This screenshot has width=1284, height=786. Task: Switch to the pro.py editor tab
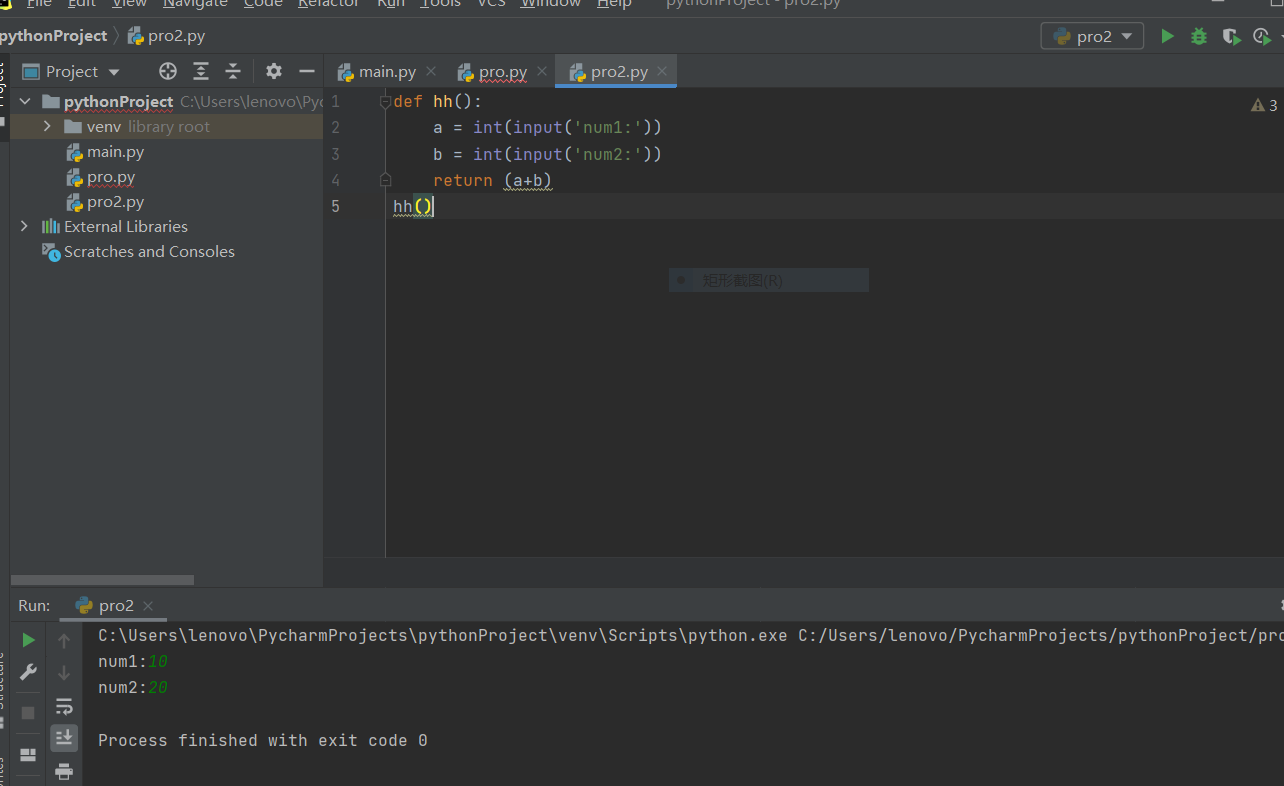(502, 72)
